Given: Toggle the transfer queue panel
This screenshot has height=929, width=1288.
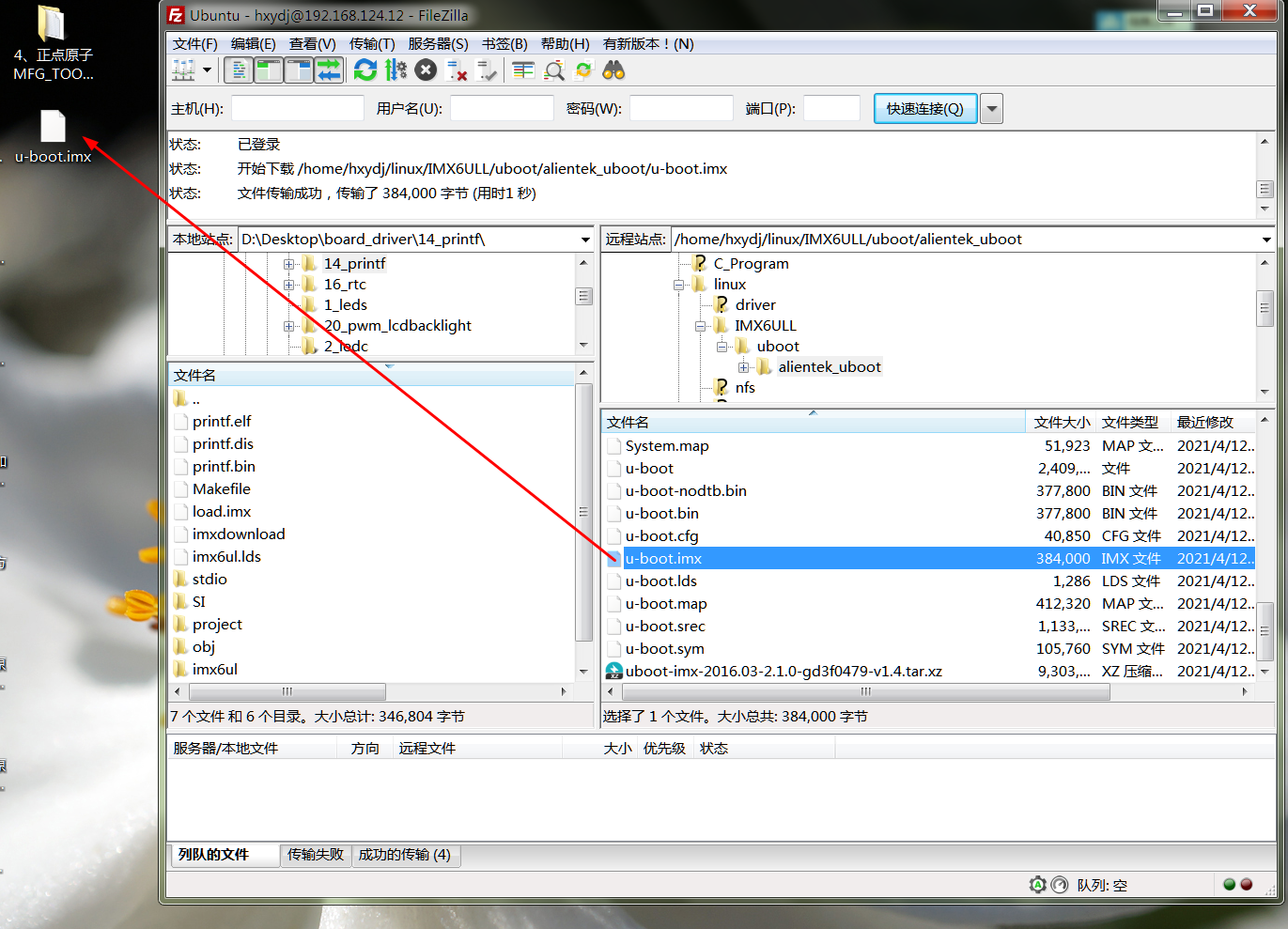Looking at the screenshot, I should [x=330, y=69].
